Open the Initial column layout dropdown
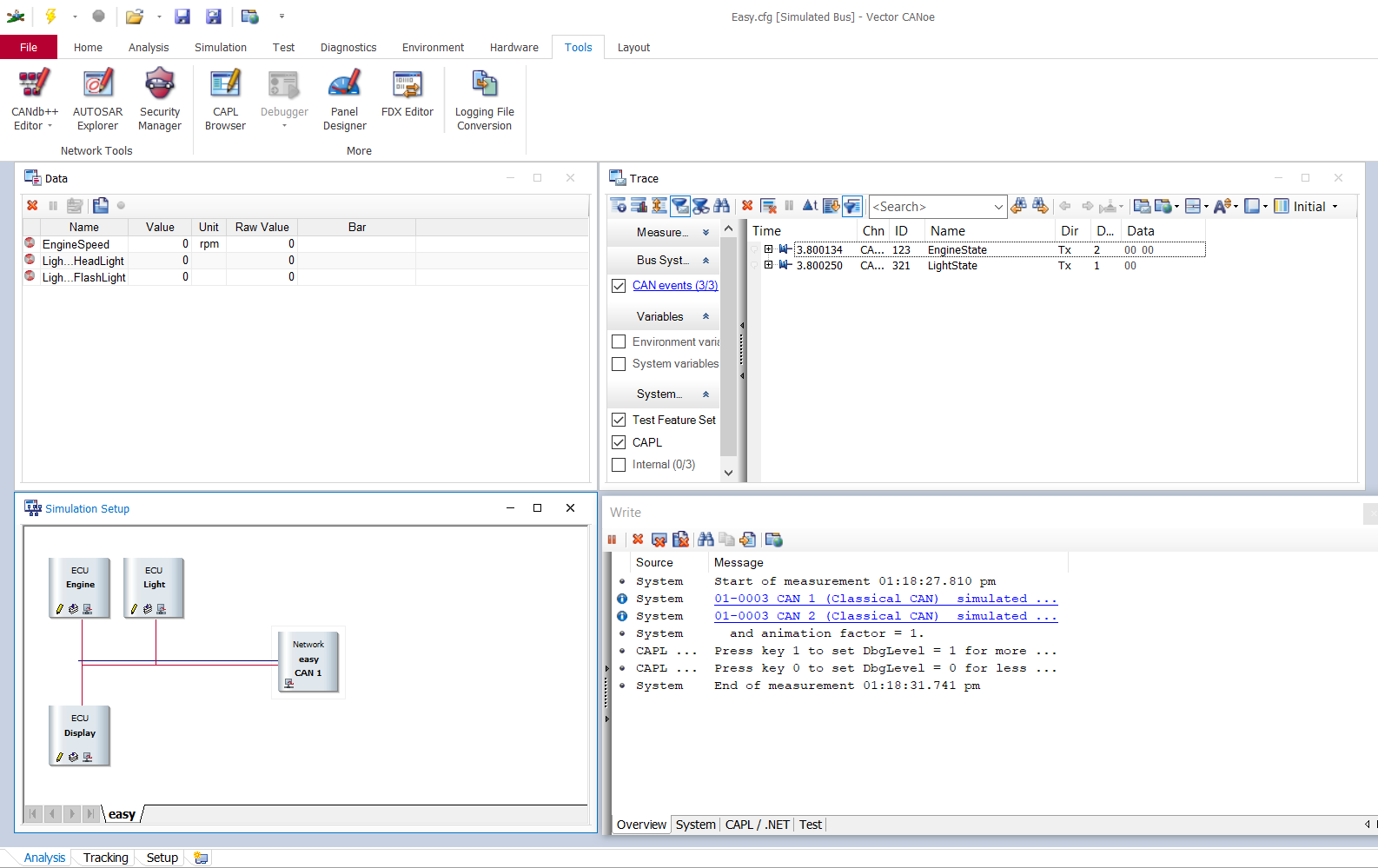Viewport: 1378px width, 868px height. tap(1335, 207)
